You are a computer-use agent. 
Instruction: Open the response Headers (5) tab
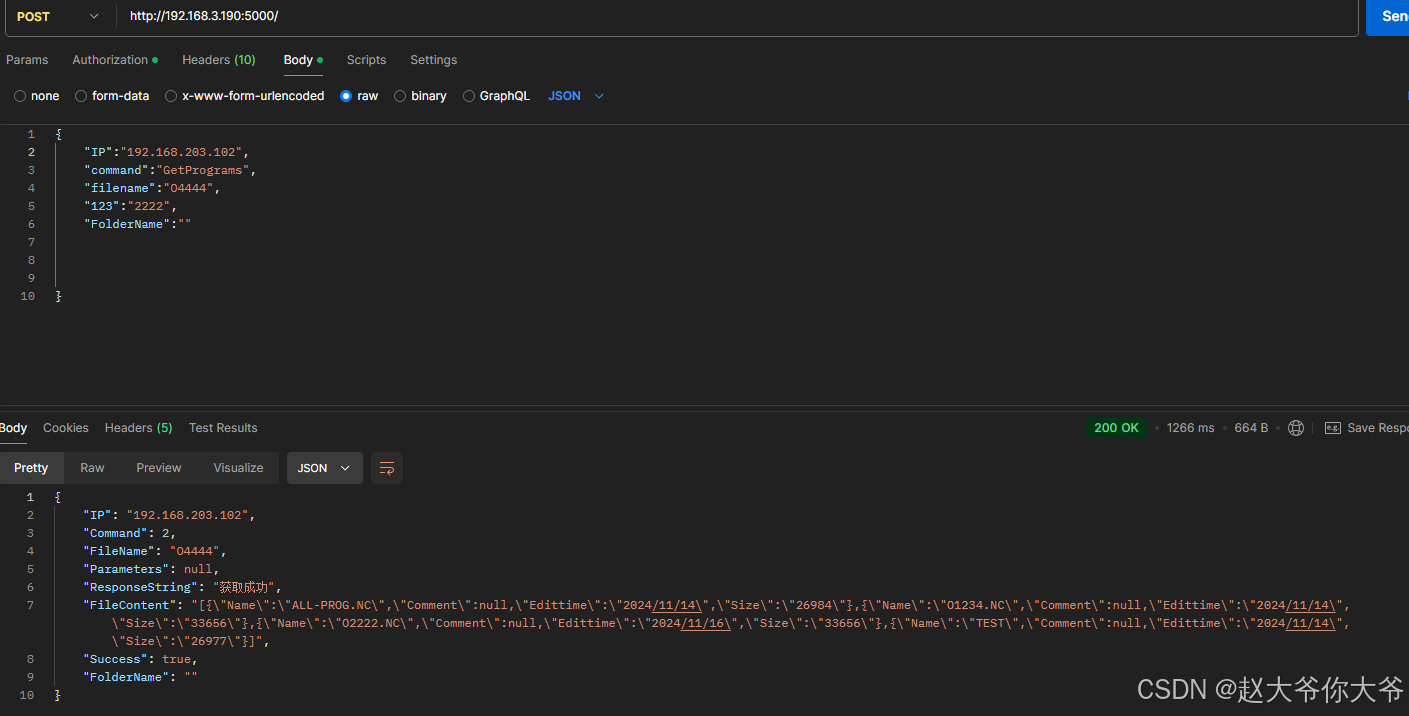(x=138, y=428)
